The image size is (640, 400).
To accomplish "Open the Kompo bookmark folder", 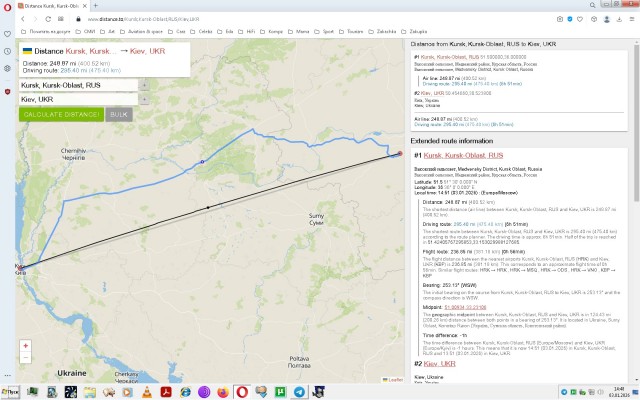I will click(x=271, y=31).
